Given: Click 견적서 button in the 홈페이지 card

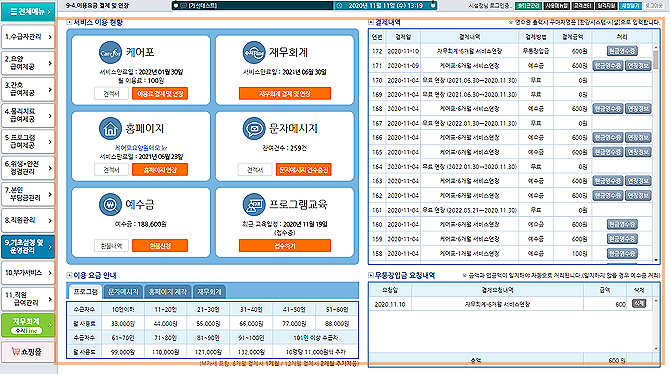Looking at the screenshot, I should (x=112, y=170).
